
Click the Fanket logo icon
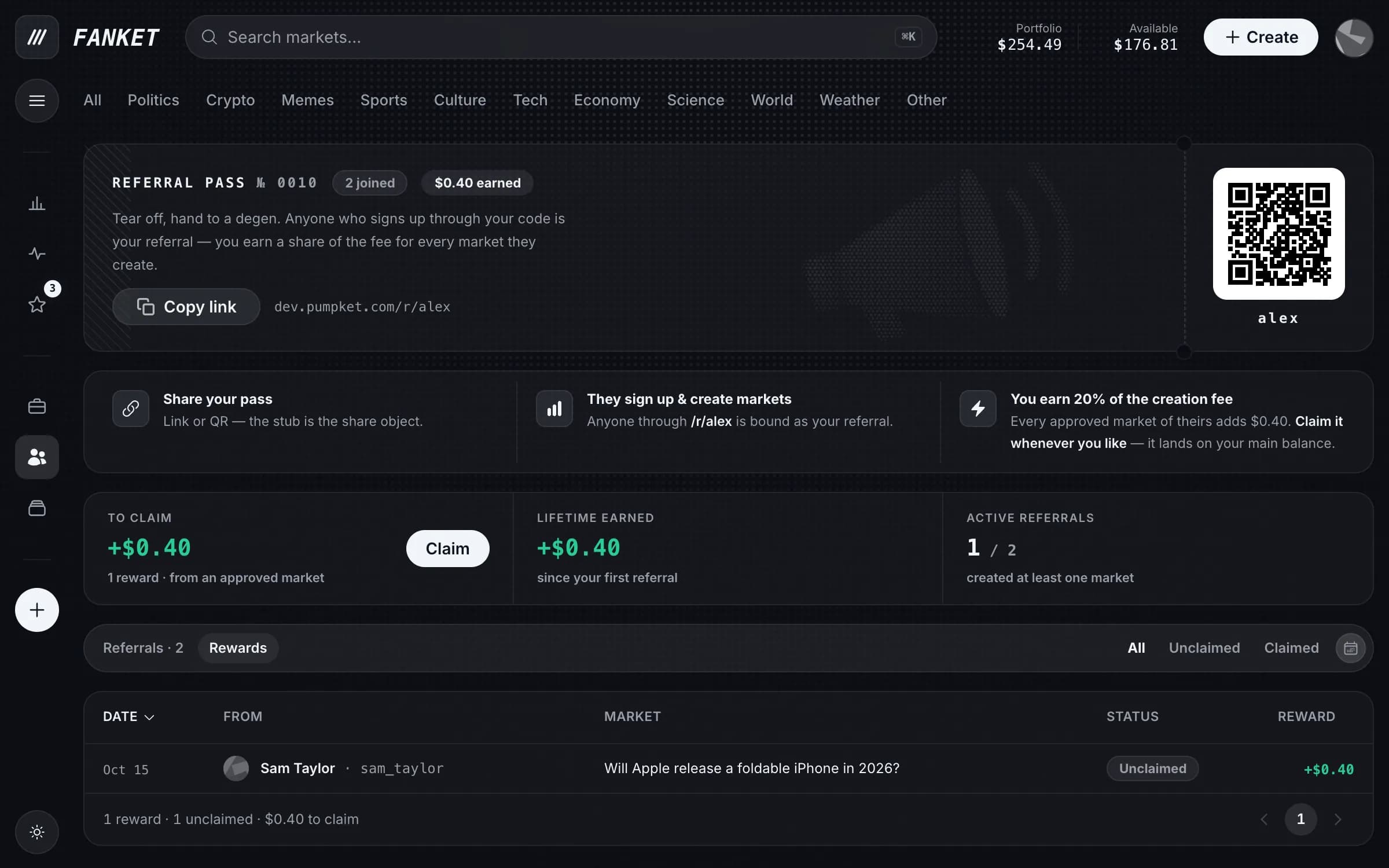click(x=37, y=37)
